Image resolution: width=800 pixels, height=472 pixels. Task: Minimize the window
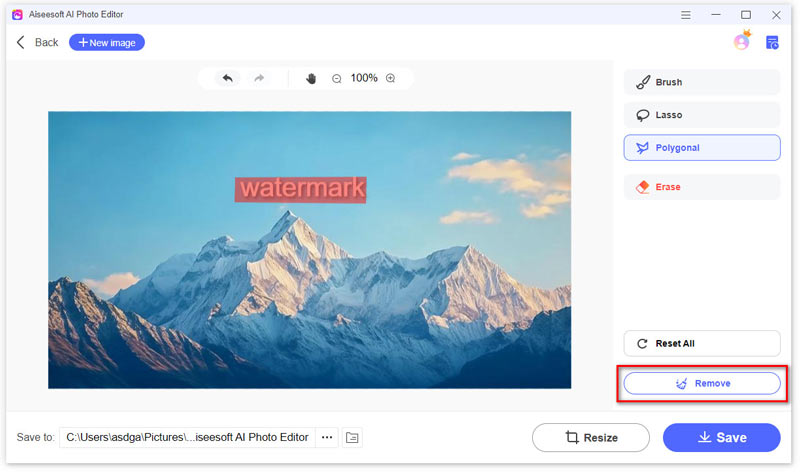(x=716, y=15)
